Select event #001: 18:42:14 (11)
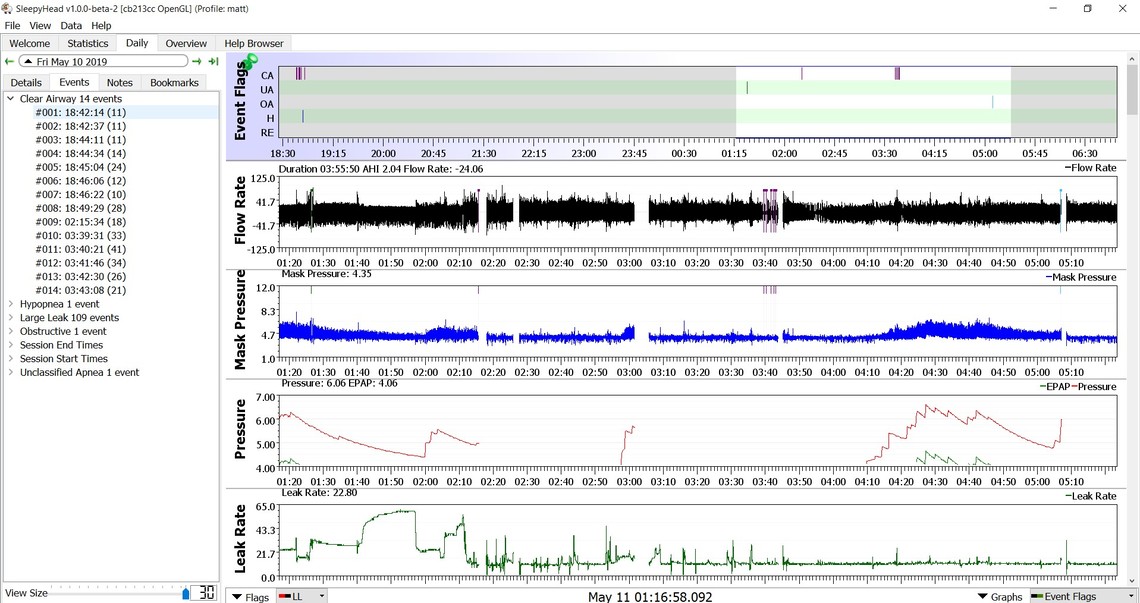The width and height of the screenshot is (1140, 603). click(x=81, y=113)
